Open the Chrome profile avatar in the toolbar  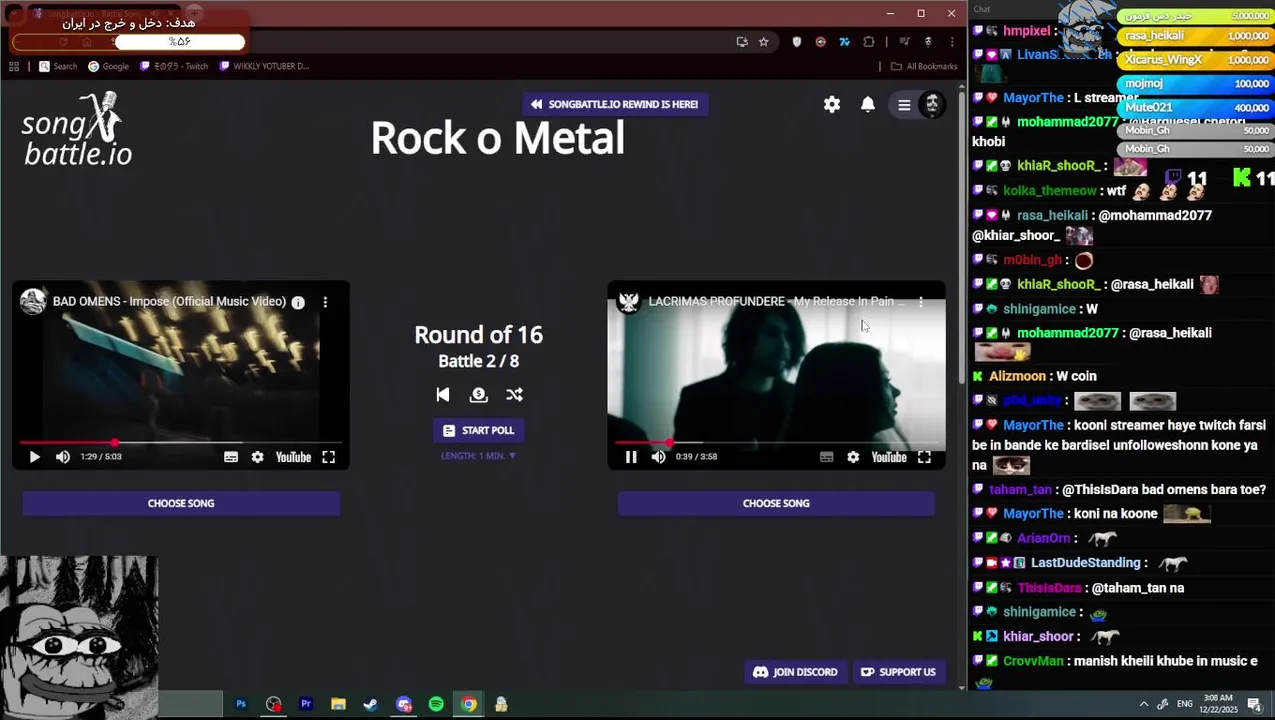[928, 42]
